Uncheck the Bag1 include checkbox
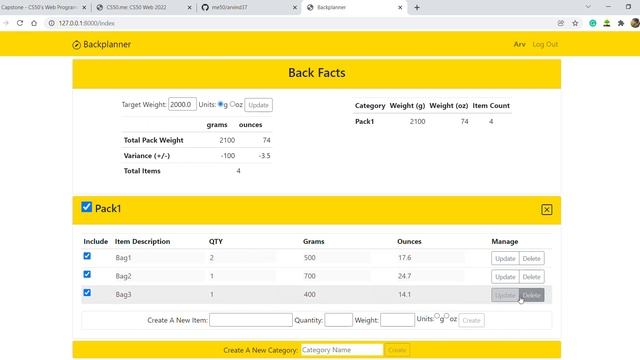The width and height of the screenshot is (640, 360). coord(87,256)
